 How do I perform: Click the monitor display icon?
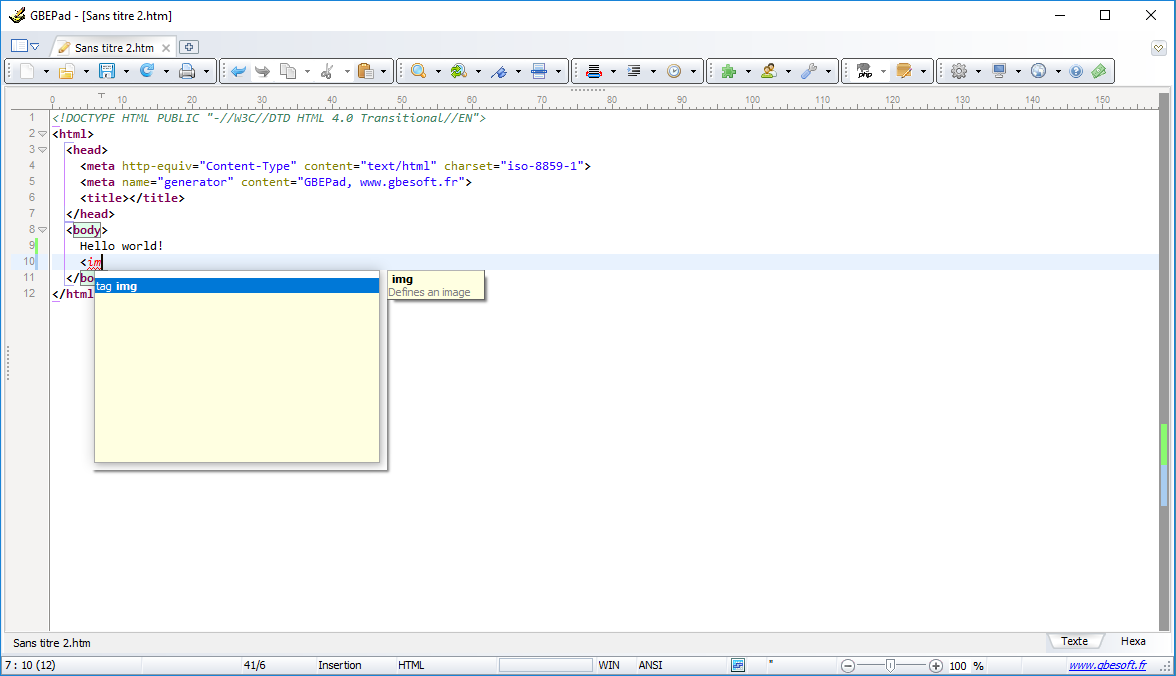[999, 71]
